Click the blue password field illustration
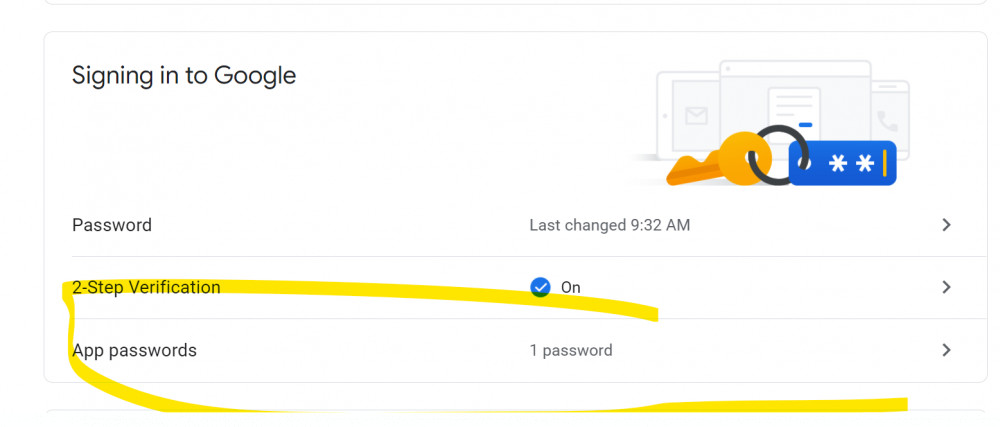1000x427 pixels. [843, 163]
